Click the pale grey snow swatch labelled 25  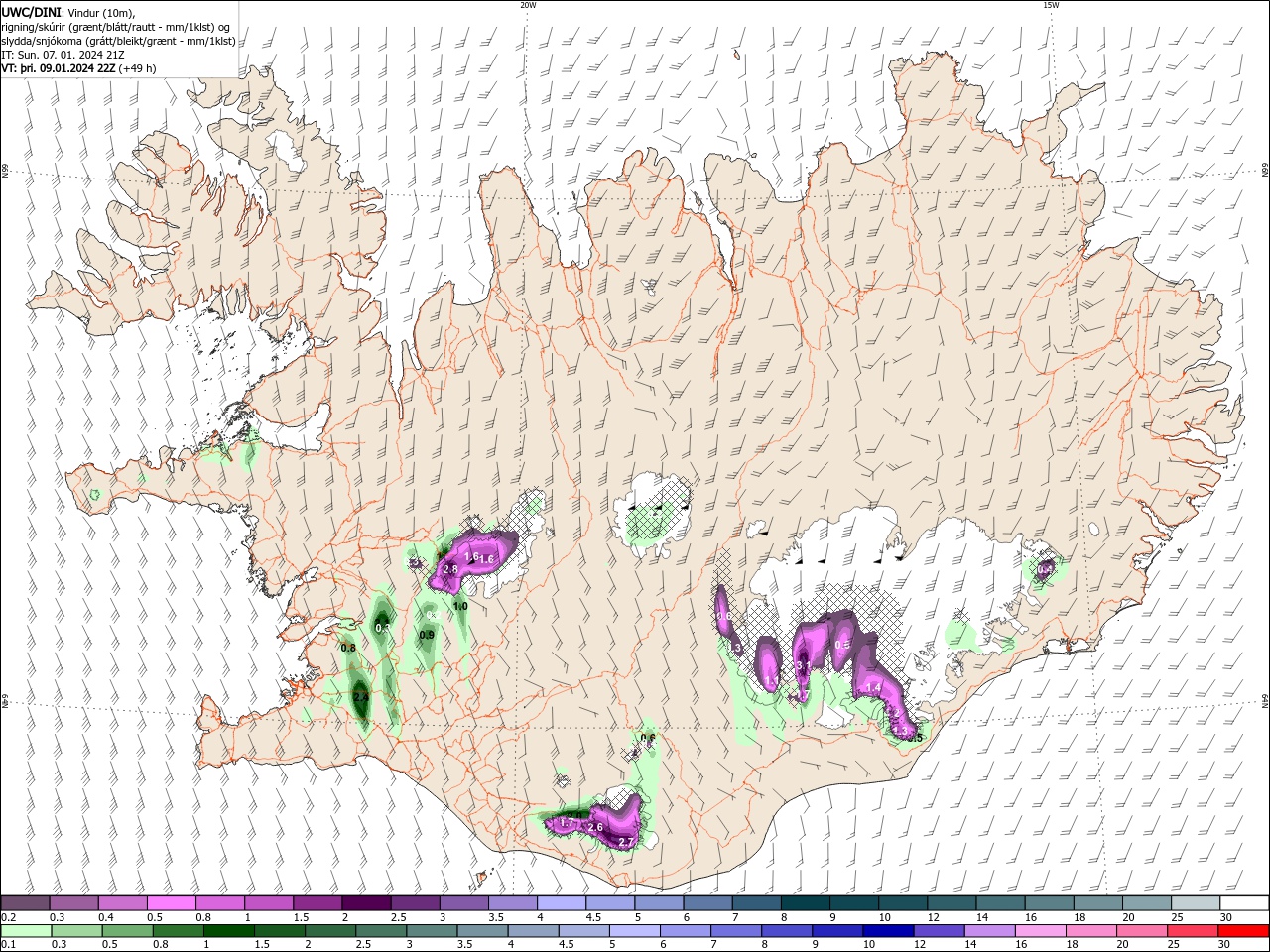pos(1196,902)
